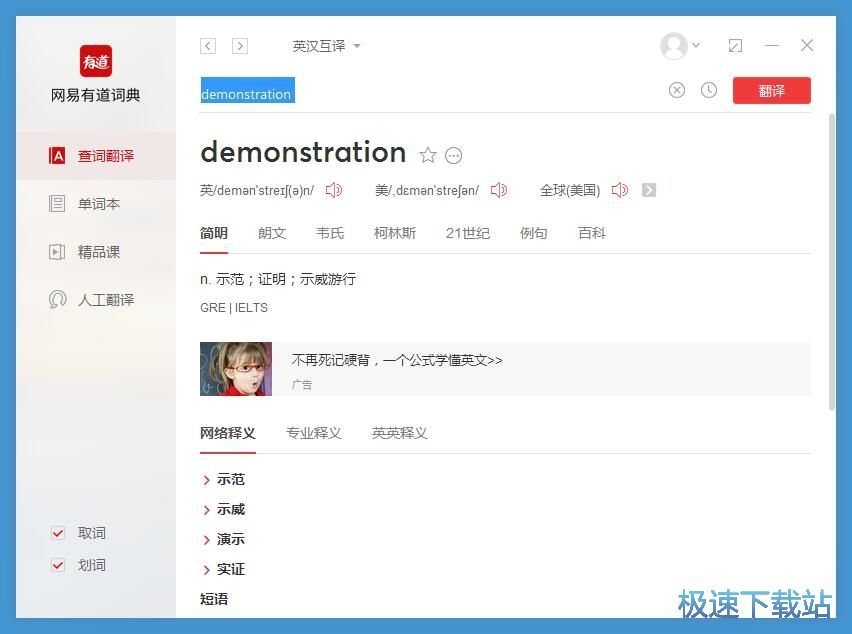Click the 短语 section heading
Viewport: 852px width, 634px height.
click(x=214, y=599)
